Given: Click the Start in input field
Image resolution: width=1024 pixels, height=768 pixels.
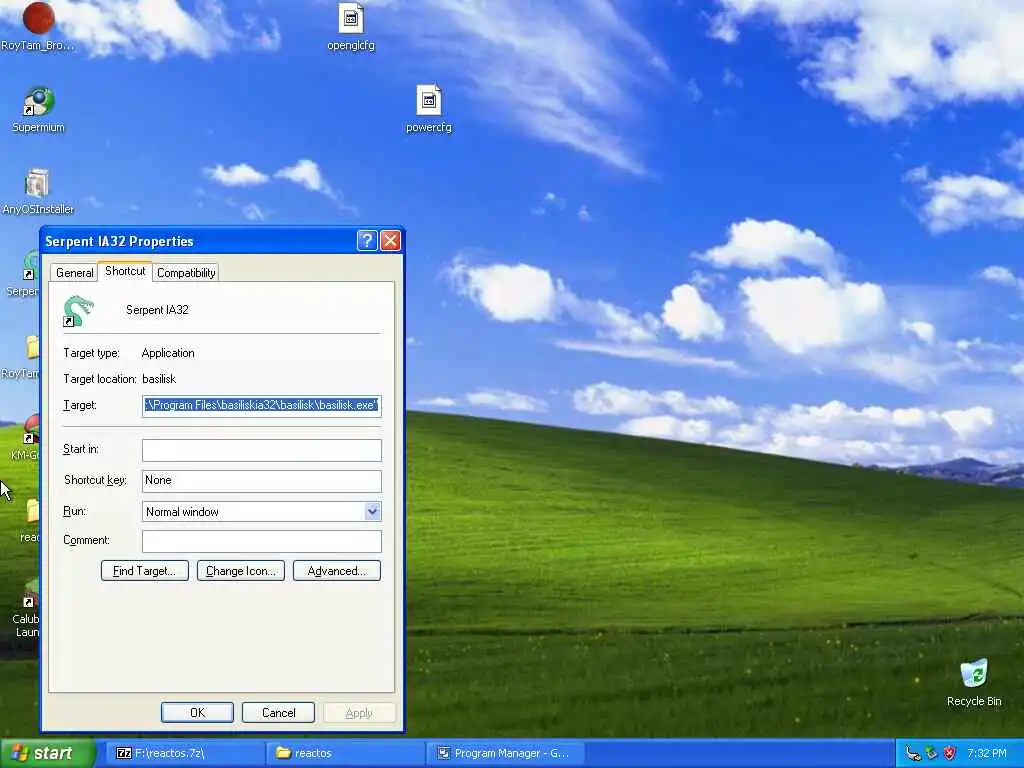Looking at the screenshot, I should pos(261,450).
